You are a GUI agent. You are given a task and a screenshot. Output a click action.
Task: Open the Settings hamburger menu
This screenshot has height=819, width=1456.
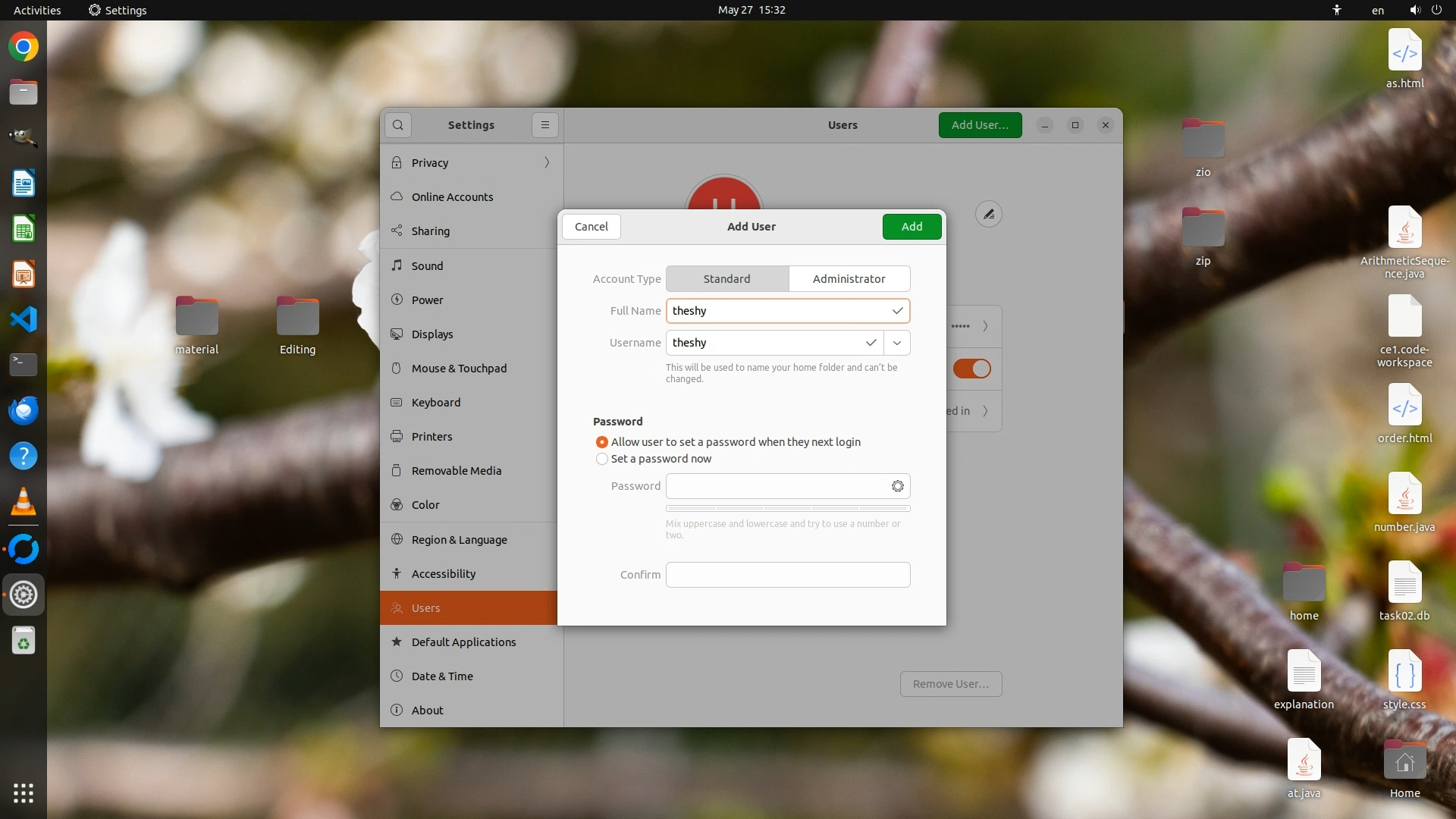click(x=544, y=125)
